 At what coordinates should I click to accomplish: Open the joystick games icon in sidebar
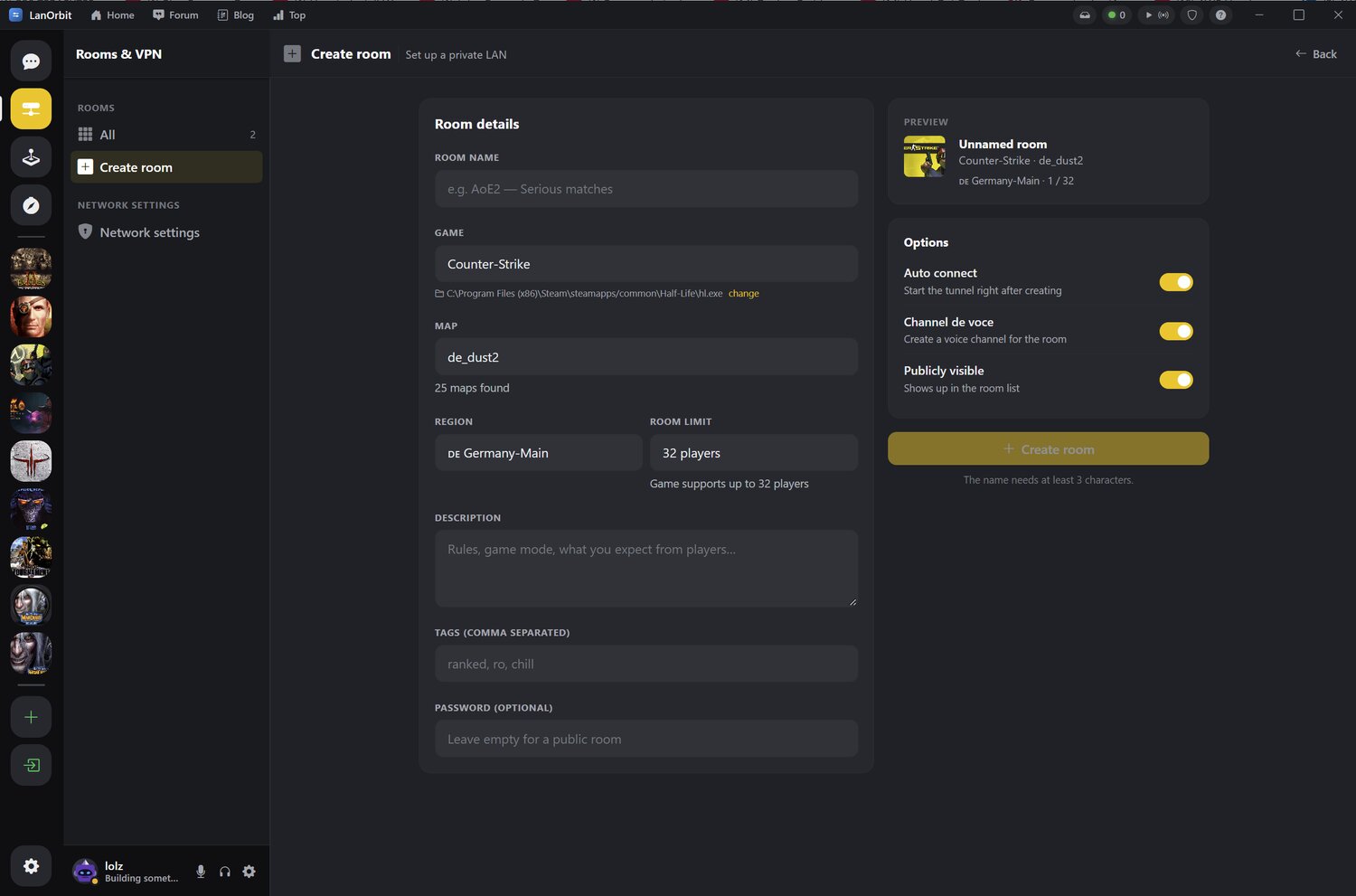pos(31,157)
